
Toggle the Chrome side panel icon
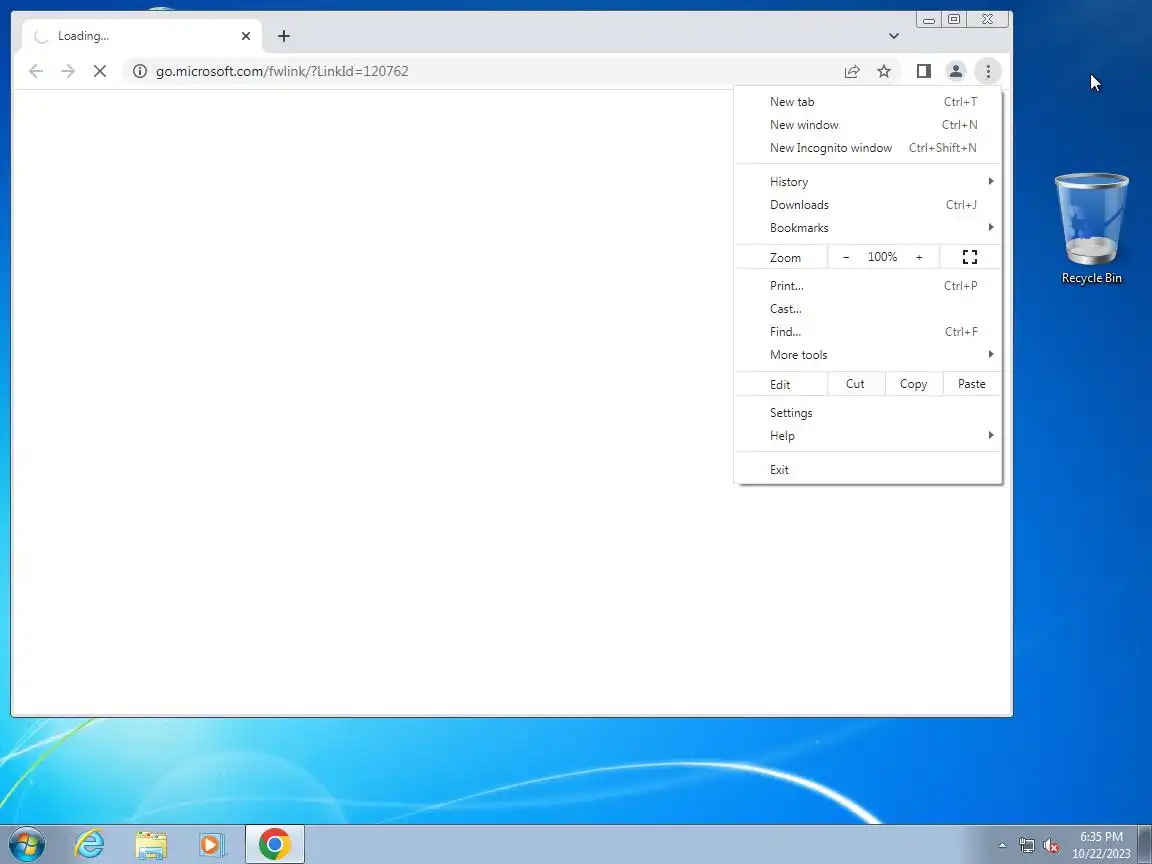[x=924, y=71]
